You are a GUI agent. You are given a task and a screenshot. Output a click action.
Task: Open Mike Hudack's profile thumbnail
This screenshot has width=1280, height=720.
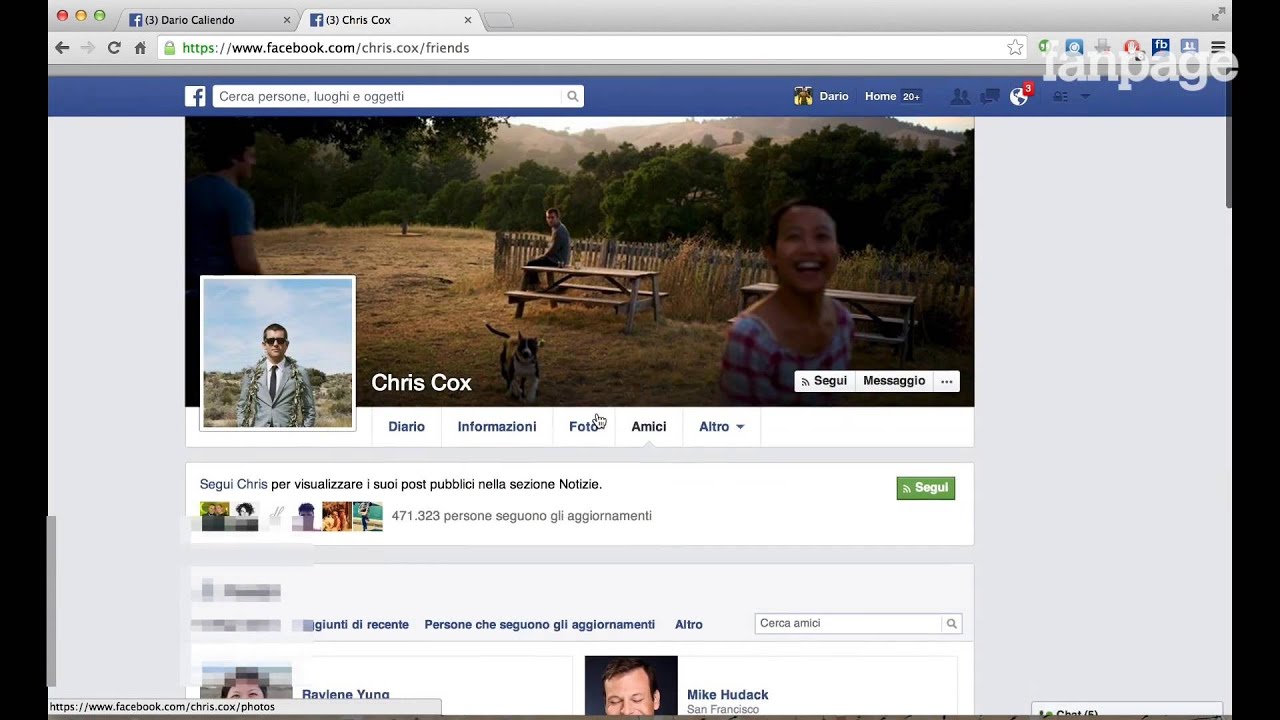click(631, 686)
